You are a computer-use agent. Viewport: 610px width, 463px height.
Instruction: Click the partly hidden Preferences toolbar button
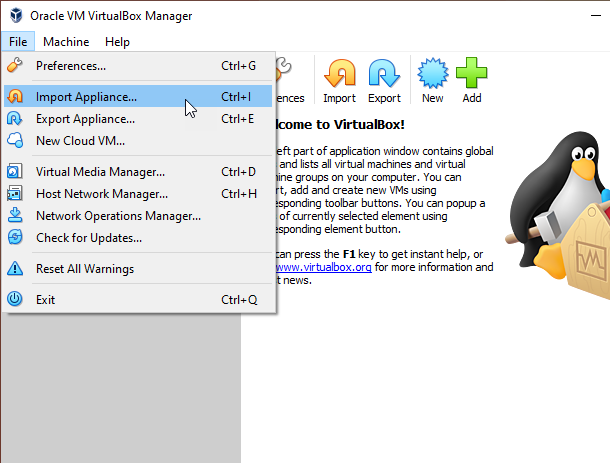[x=290, y=81]
